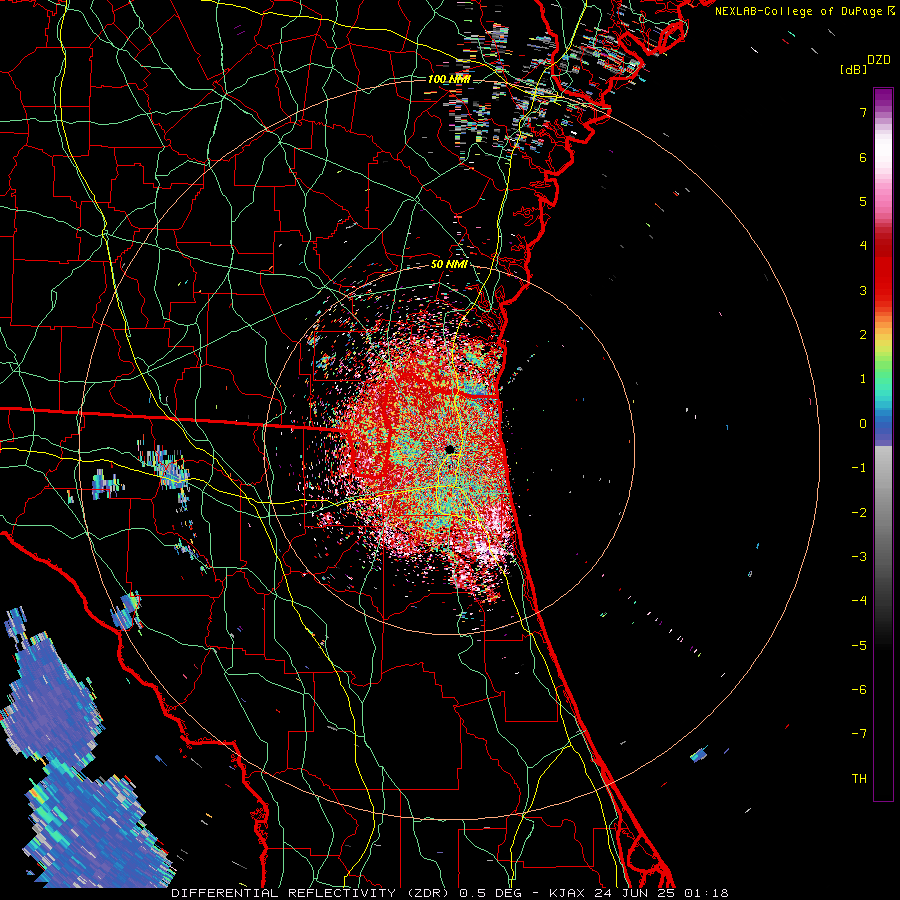Click the [dB] unit label
Viewport: 900px width, 900px height.
(853, 69)
